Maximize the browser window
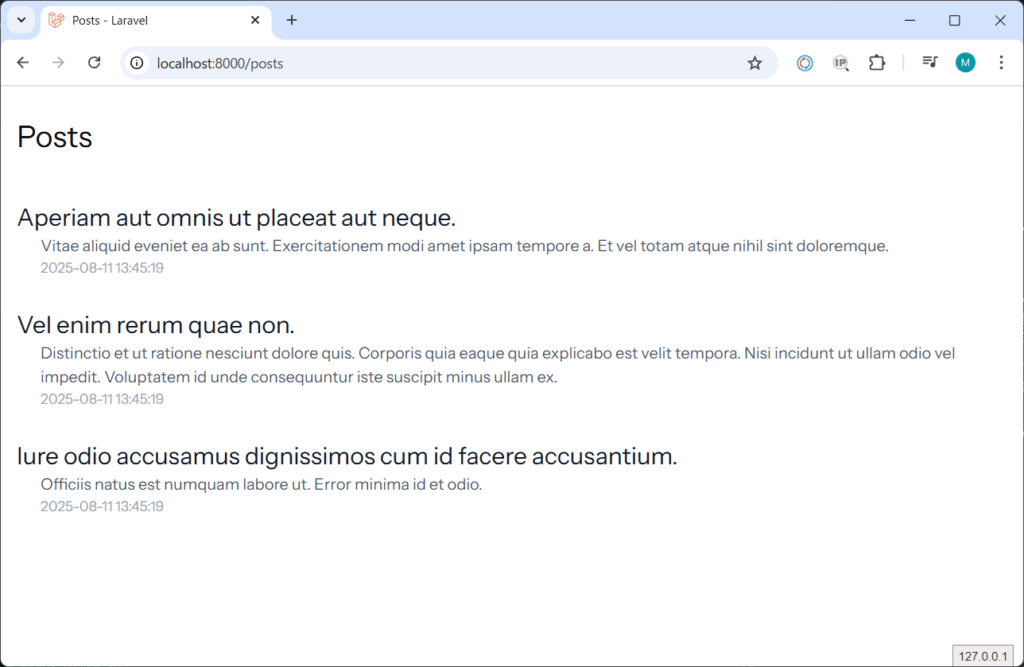This screenshot has width=1024, height=667. 954,20
